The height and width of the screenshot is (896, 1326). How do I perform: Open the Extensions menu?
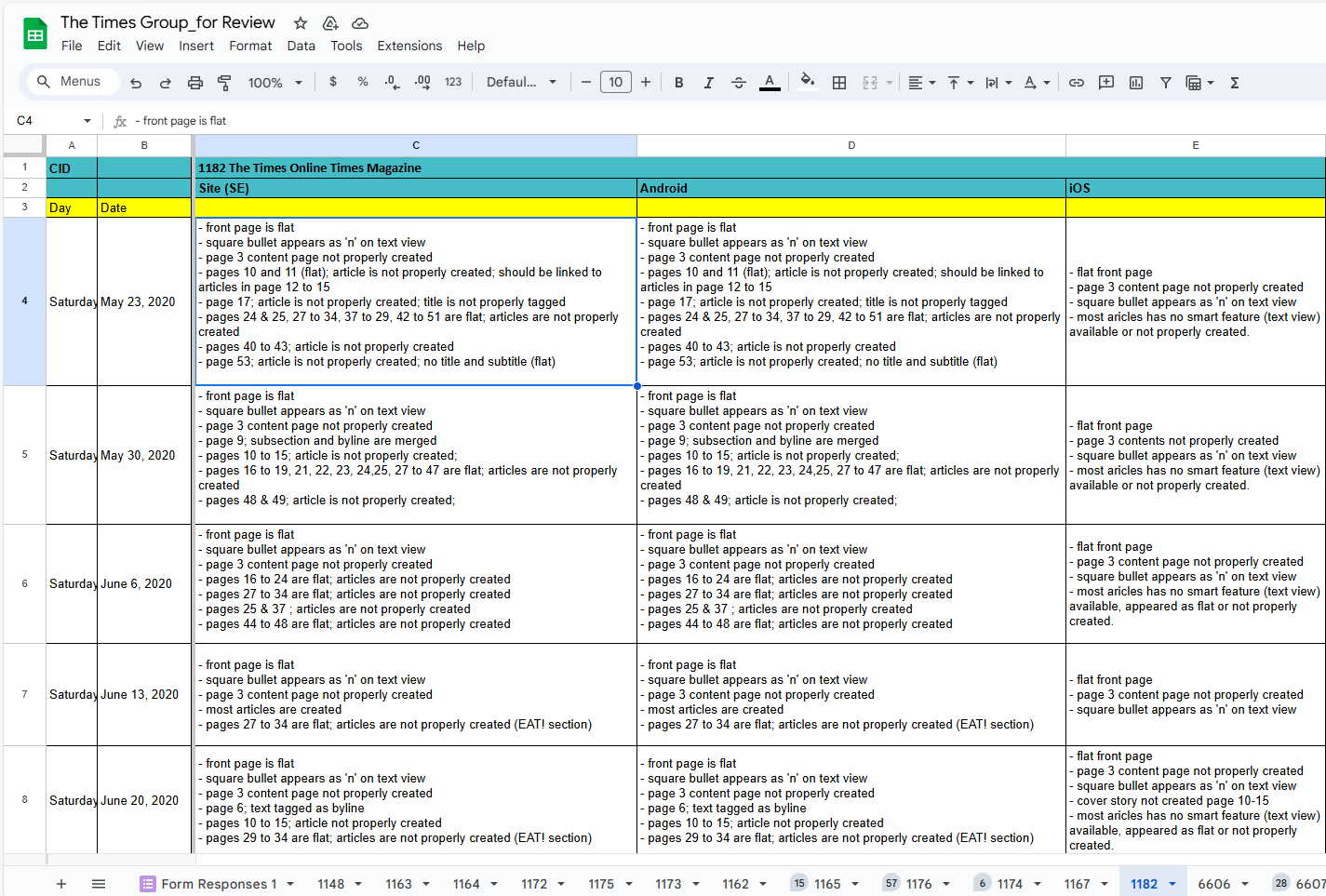tap(409, 46)
